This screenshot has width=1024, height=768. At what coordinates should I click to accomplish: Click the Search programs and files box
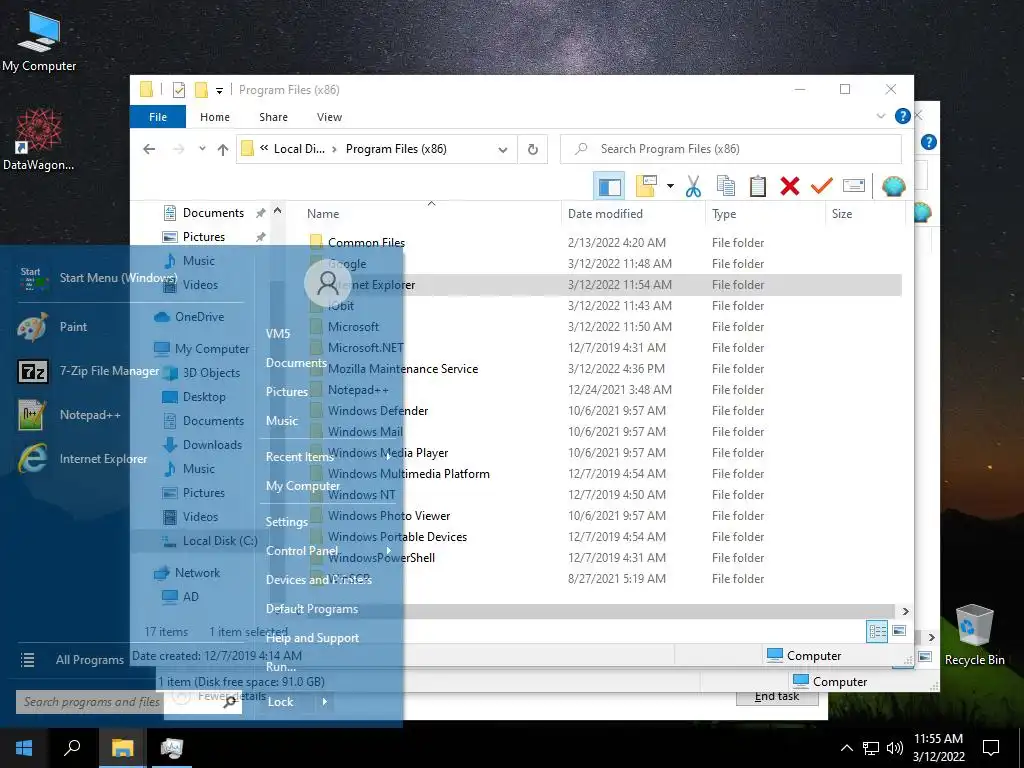point(129,702)
